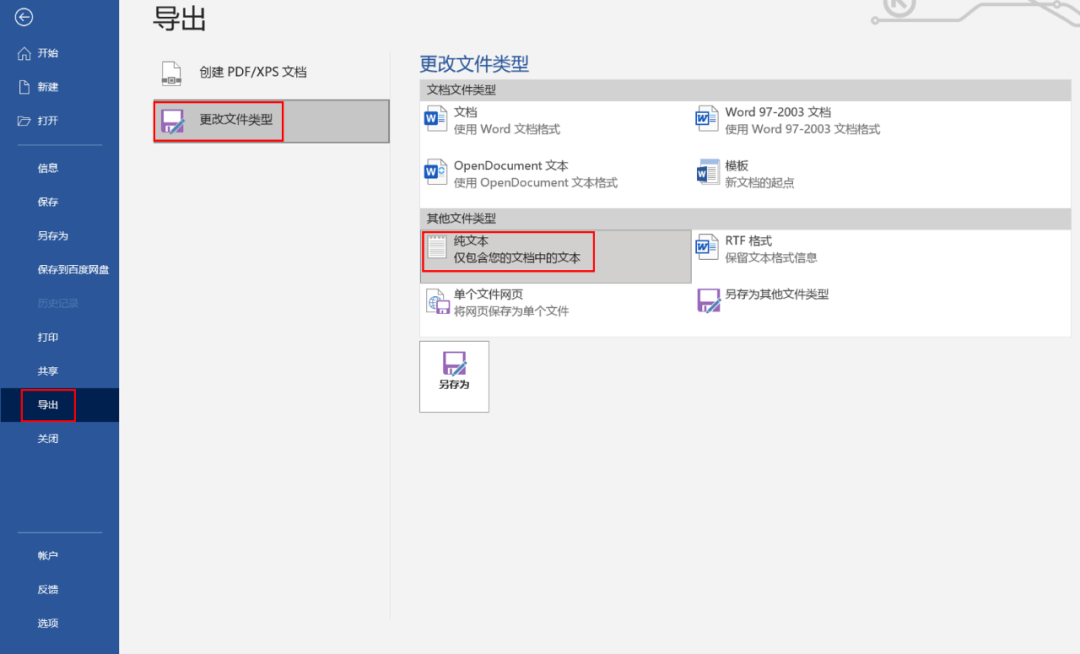The height and width of the screenshot is (654, 1080).
Task: Click the large 另存为 button
Action: (454, 377)
